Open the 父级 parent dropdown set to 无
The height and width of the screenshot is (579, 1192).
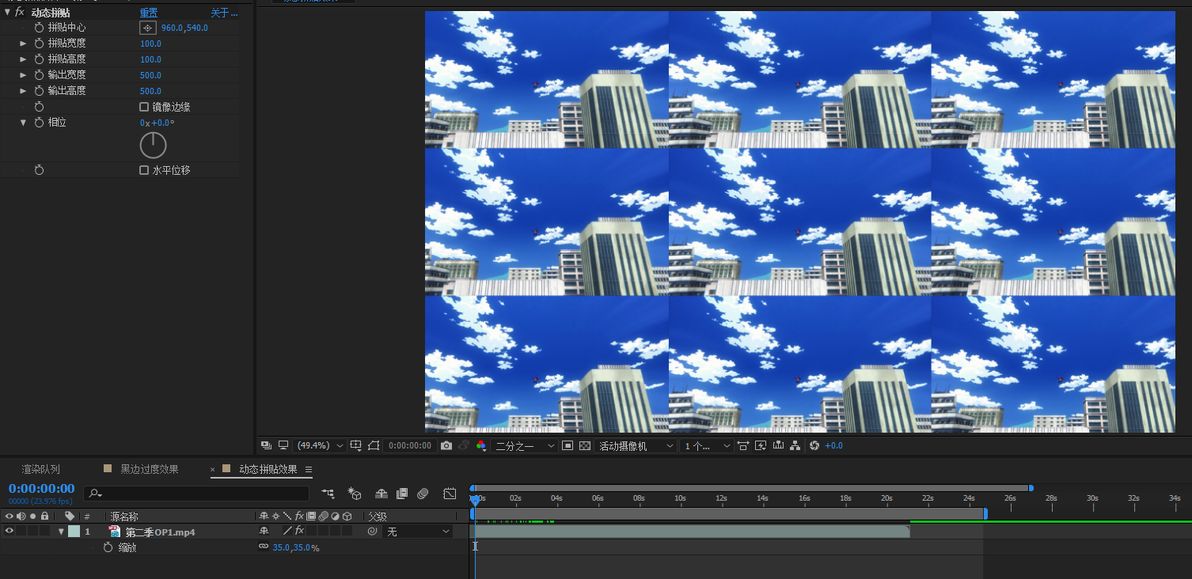(418, 532)
